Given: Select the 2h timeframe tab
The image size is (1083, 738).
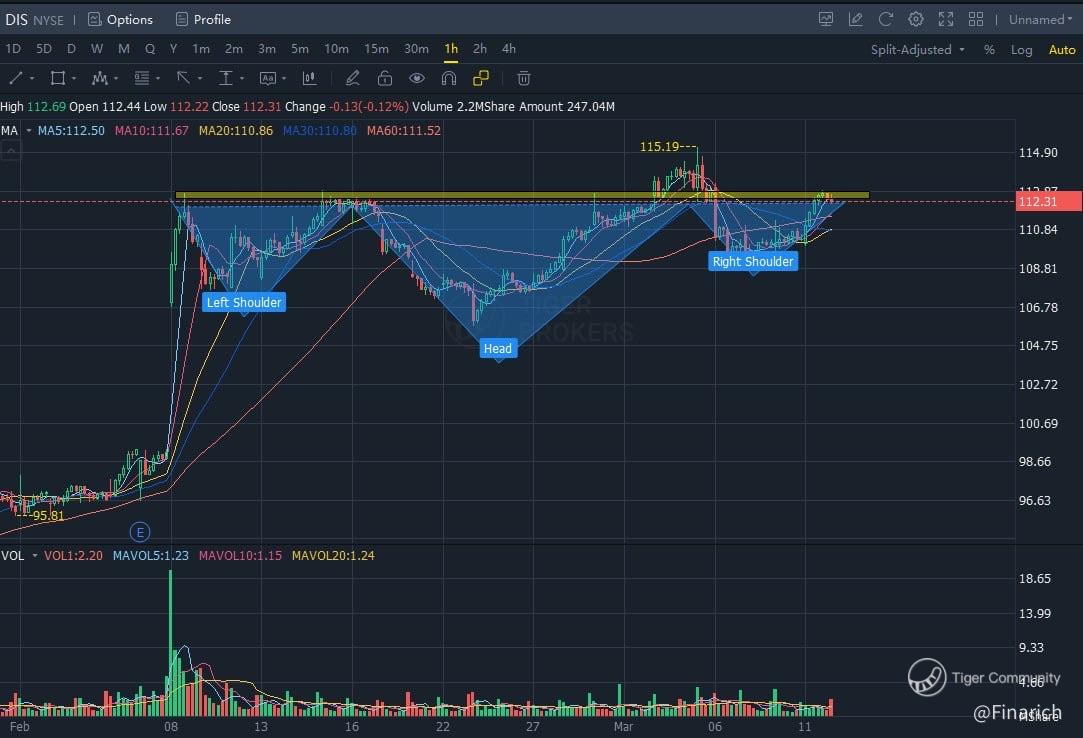Looking at the screenshot, I should [x=480, y=49].
